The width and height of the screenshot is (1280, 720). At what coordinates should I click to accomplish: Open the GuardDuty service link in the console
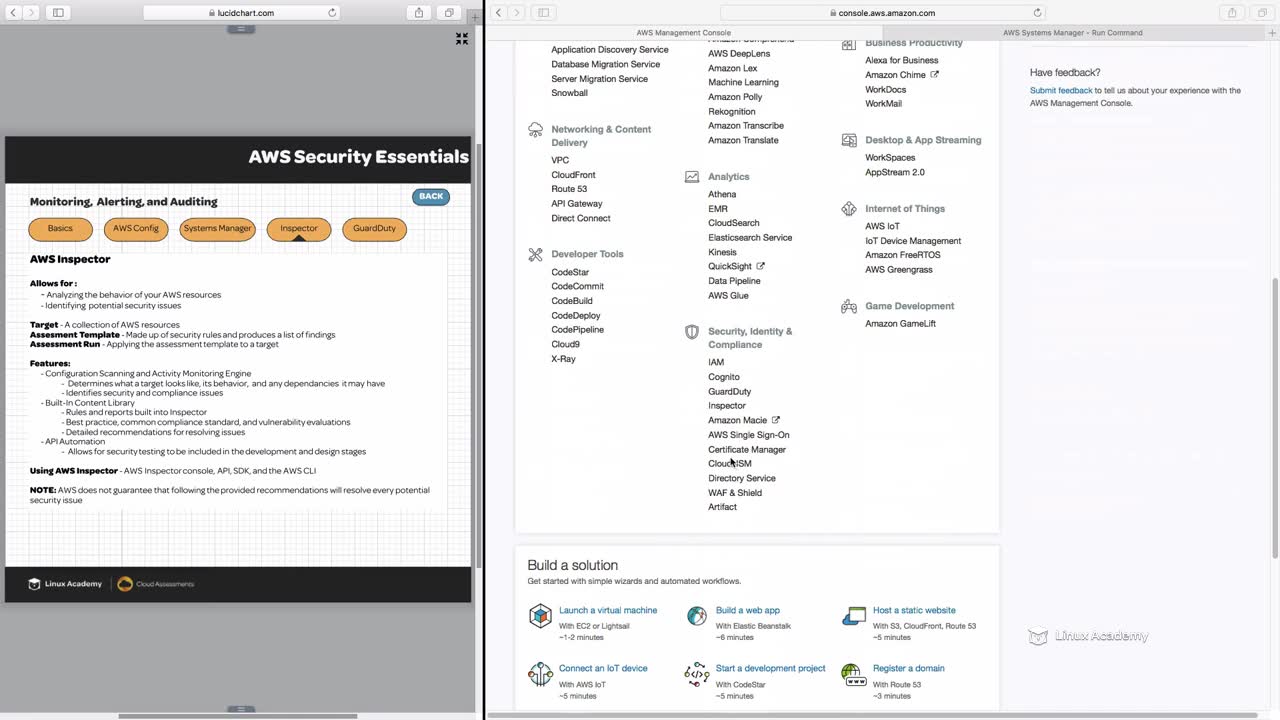[x=730, y=392]
